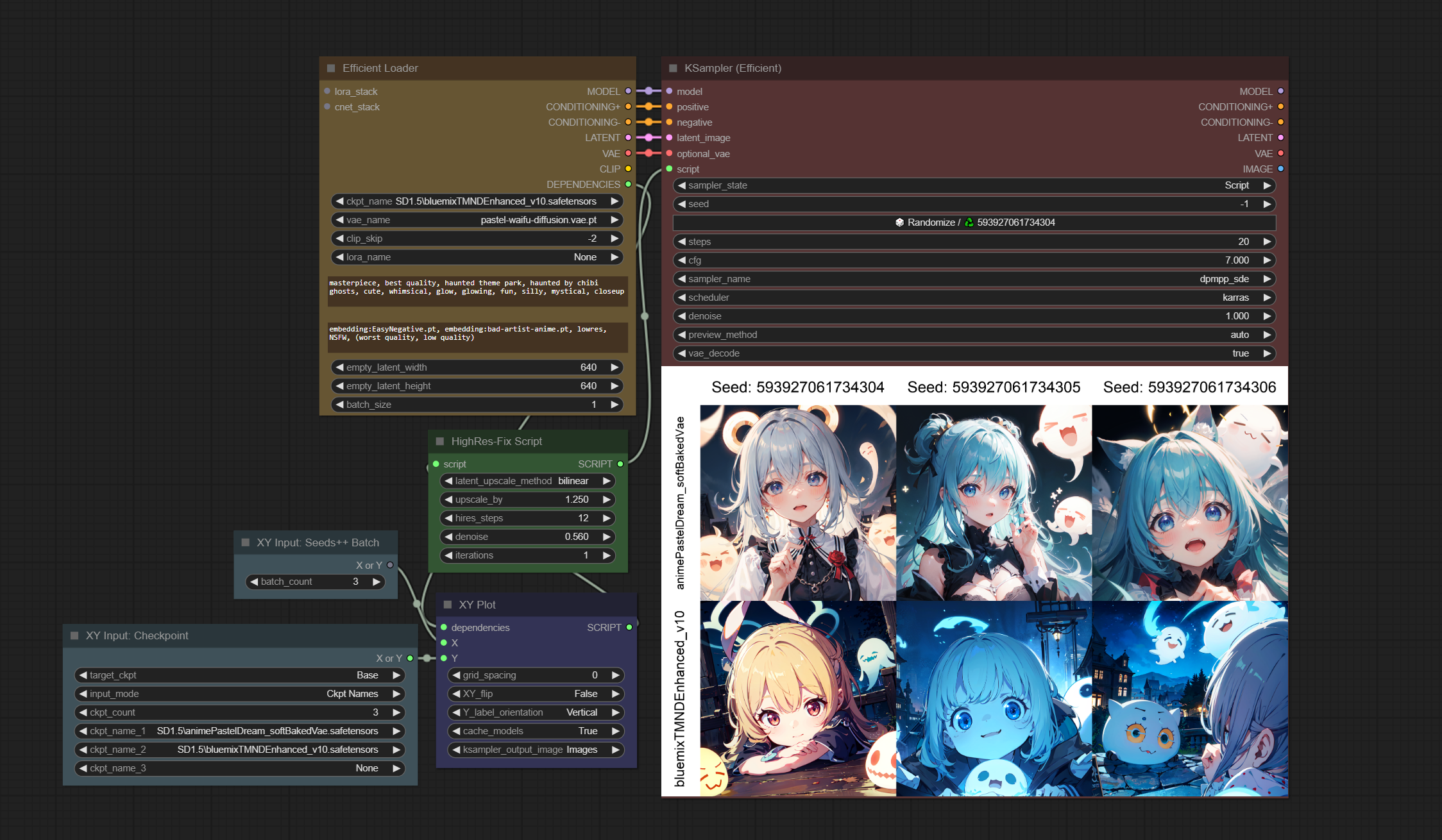Collapse the HighRes-Fix Script node via title square
Screen dimensions: 1442x840
(x=440, y=441)
